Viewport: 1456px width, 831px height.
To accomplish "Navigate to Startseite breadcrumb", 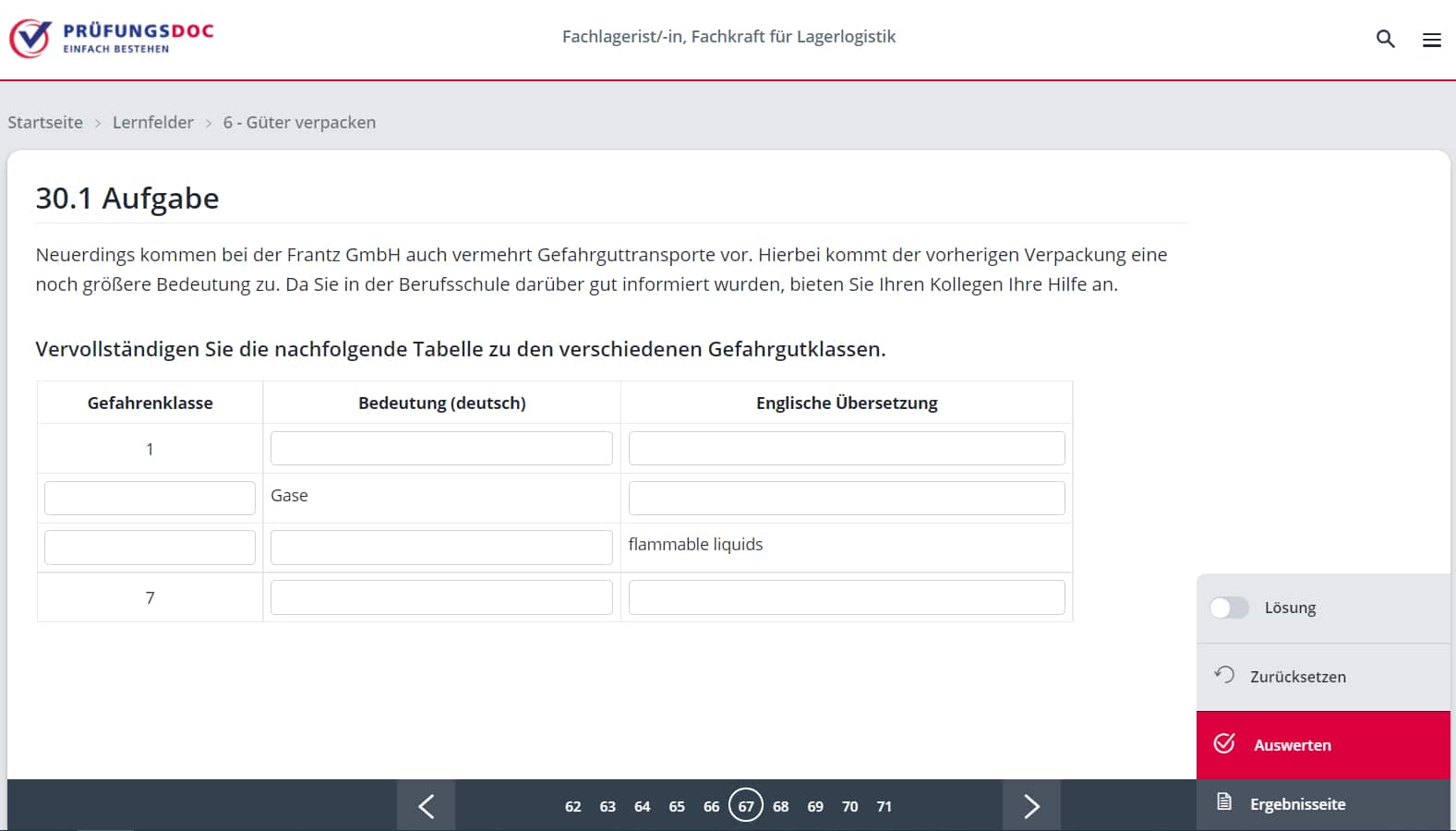I will coord(45,123).
